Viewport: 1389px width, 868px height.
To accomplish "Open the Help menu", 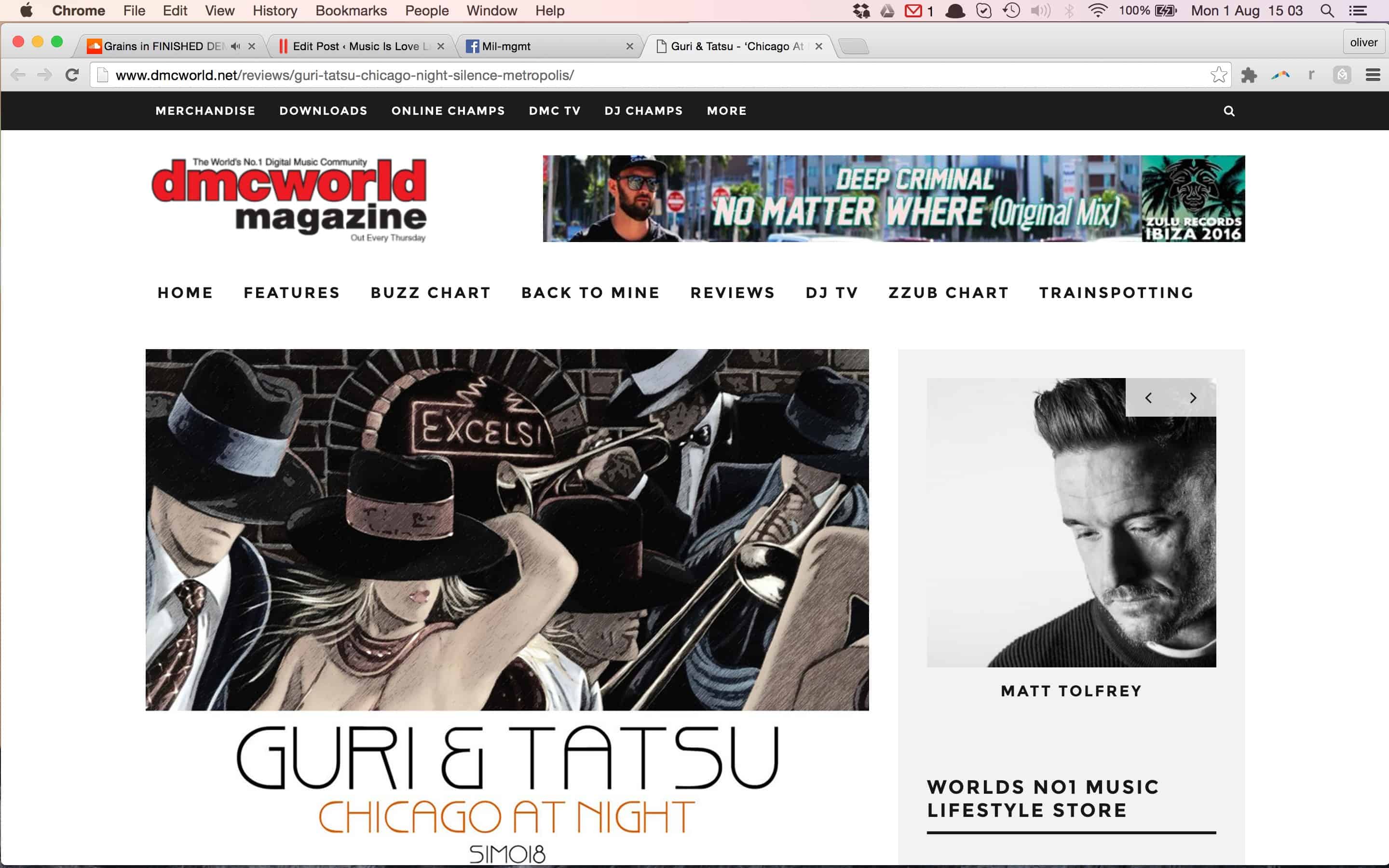I will click(x=550, y=10).
